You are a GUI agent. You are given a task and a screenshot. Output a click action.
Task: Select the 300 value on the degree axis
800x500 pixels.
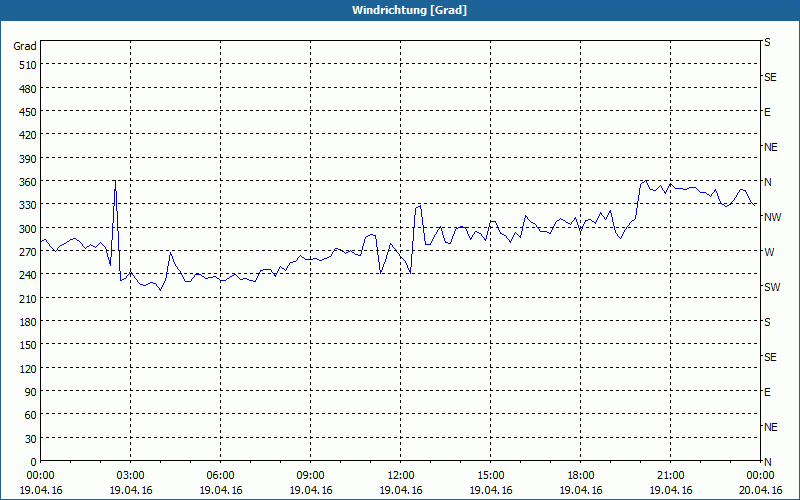pyautogui.click(x=28, y=229)
